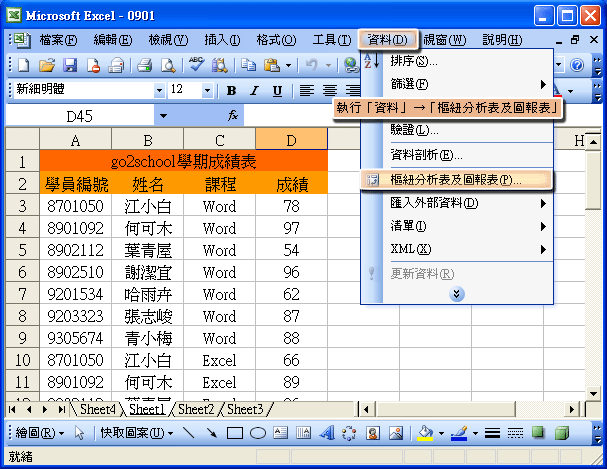Open the 快取圖案 AutoShapes dropdown
The image size is (607, 469).
click(137, 433)
